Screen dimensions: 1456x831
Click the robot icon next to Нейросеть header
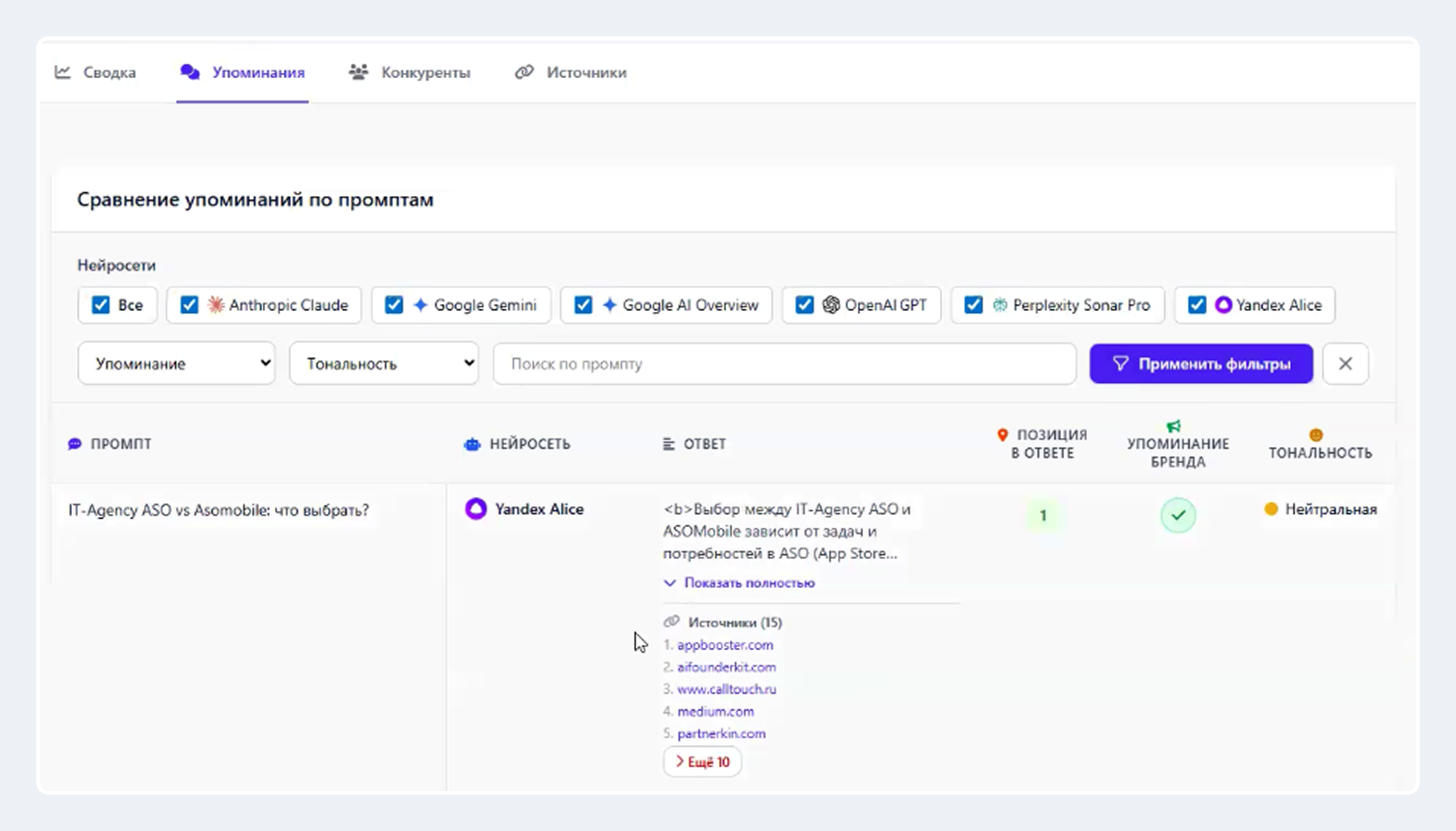click(472, 444)
